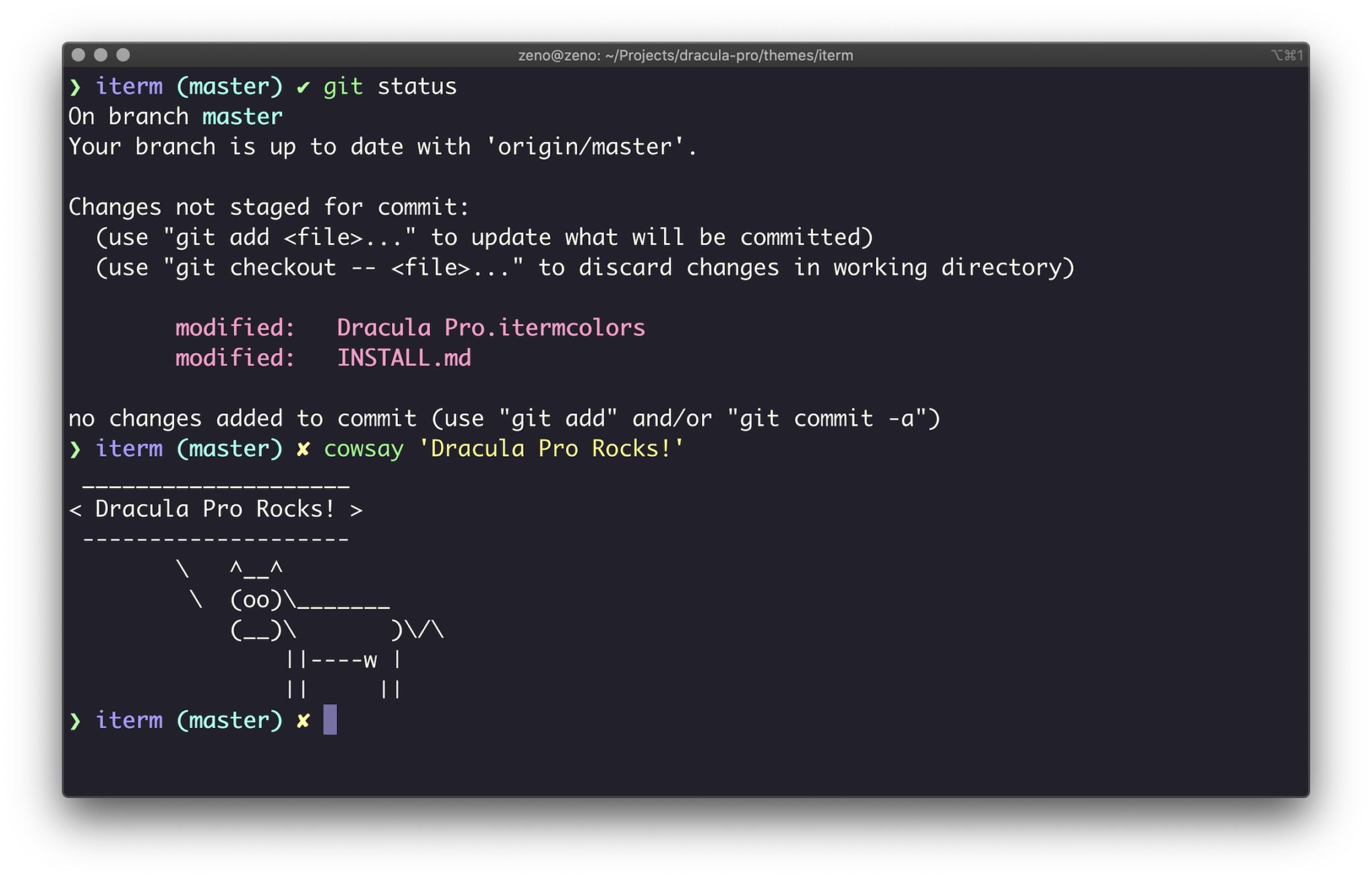Click the ❯ arrow before the cowsay prompt
The width and height of the screenshot is (1372, 880).
(76, 448)
